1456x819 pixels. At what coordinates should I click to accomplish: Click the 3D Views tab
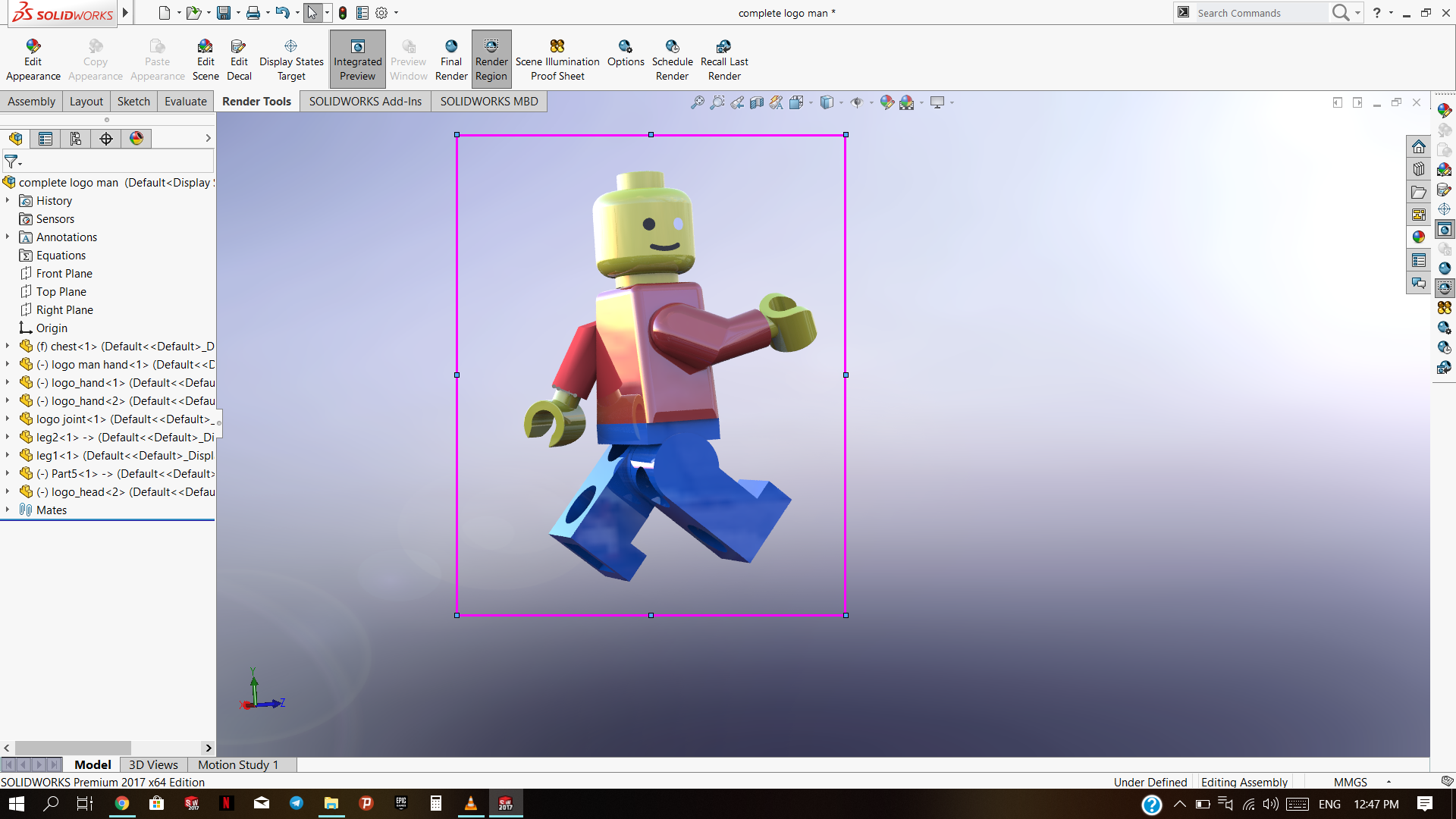153,765
